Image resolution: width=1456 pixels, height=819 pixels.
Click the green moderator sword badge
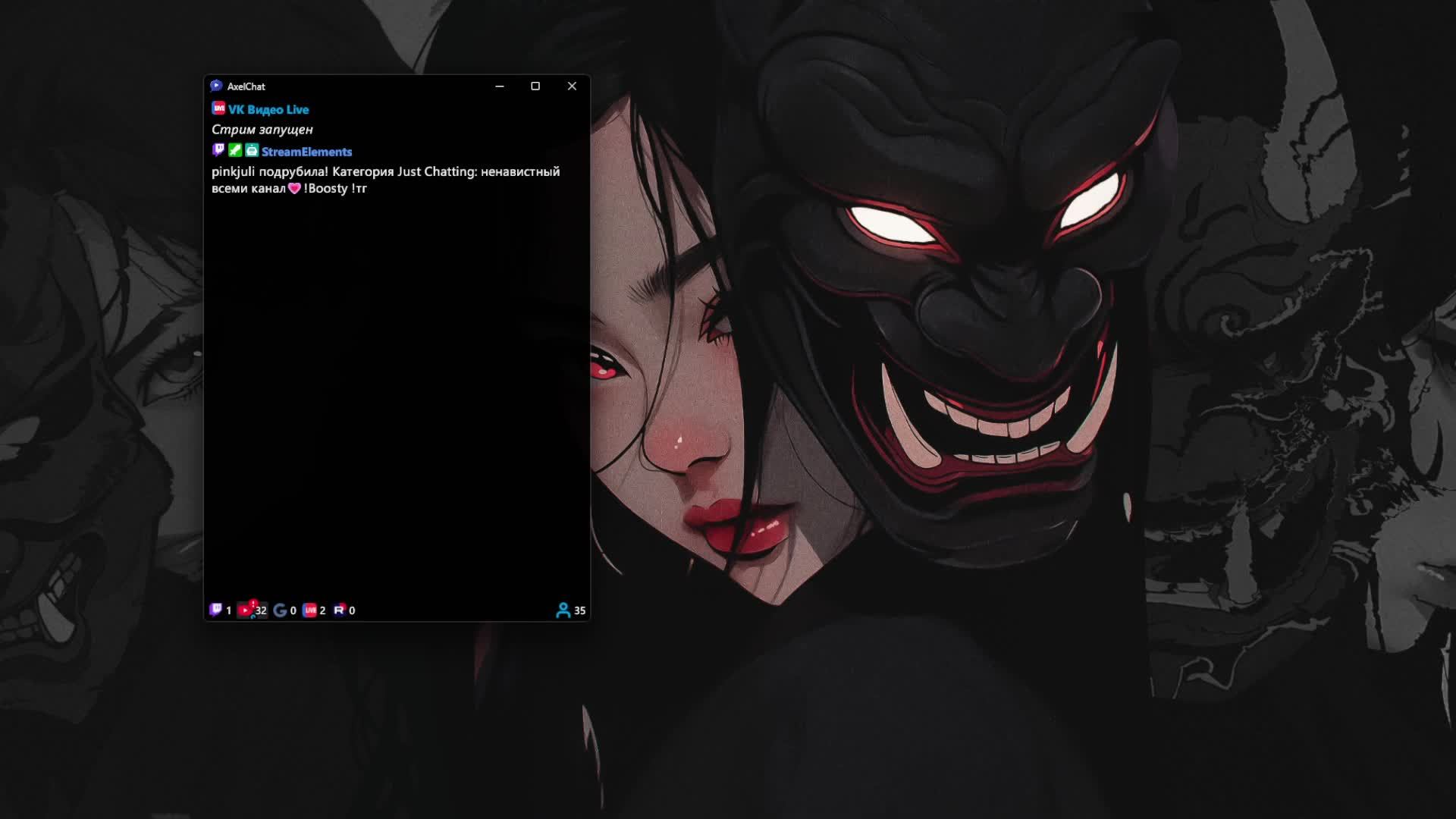point(235,150)
